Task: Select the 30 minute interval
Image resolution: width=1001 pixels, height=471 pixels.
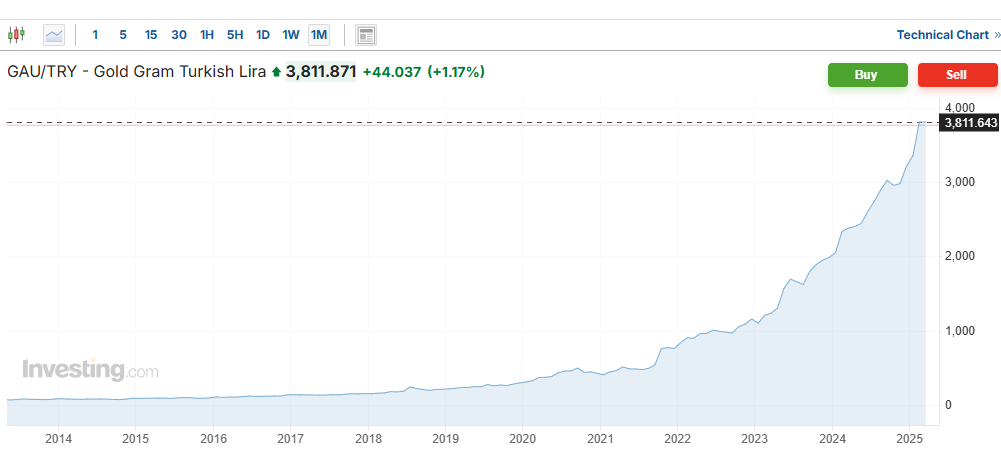Action: [x=179, y=35]
